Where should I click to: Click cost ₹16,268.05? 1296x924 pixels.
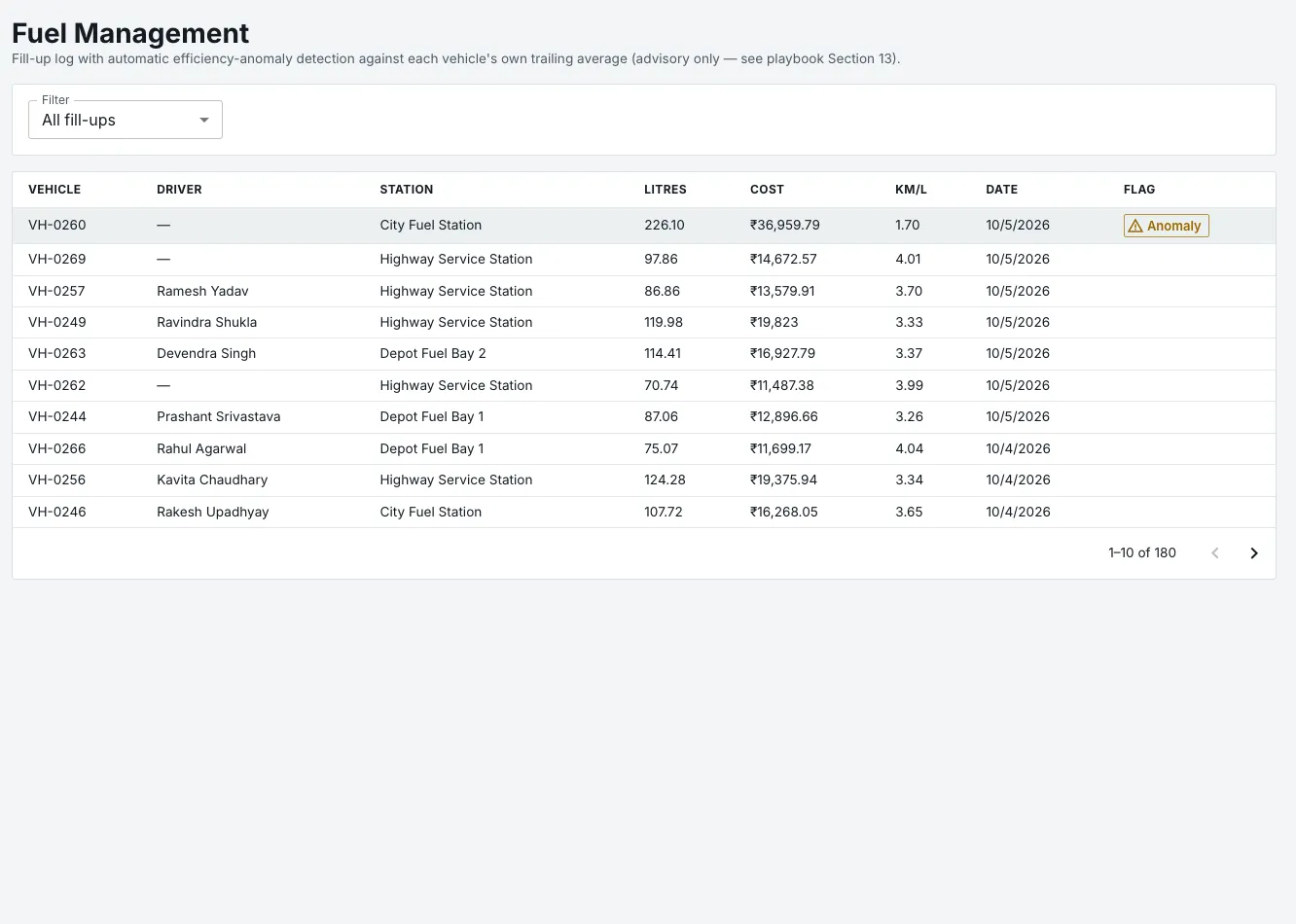784,512
